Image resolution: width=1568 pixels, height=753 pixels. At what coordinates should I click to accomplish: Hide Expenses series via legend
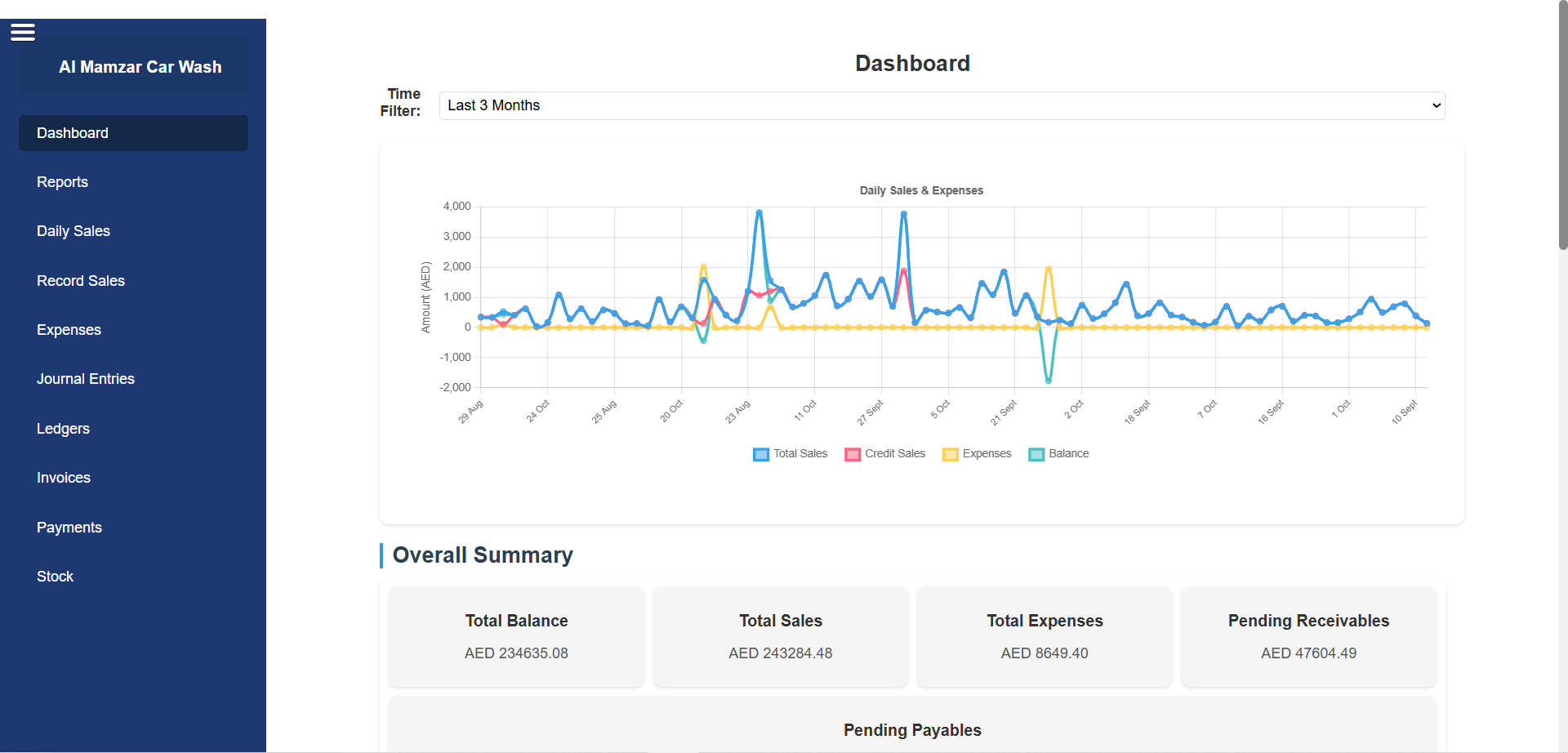tap(950, 454)
